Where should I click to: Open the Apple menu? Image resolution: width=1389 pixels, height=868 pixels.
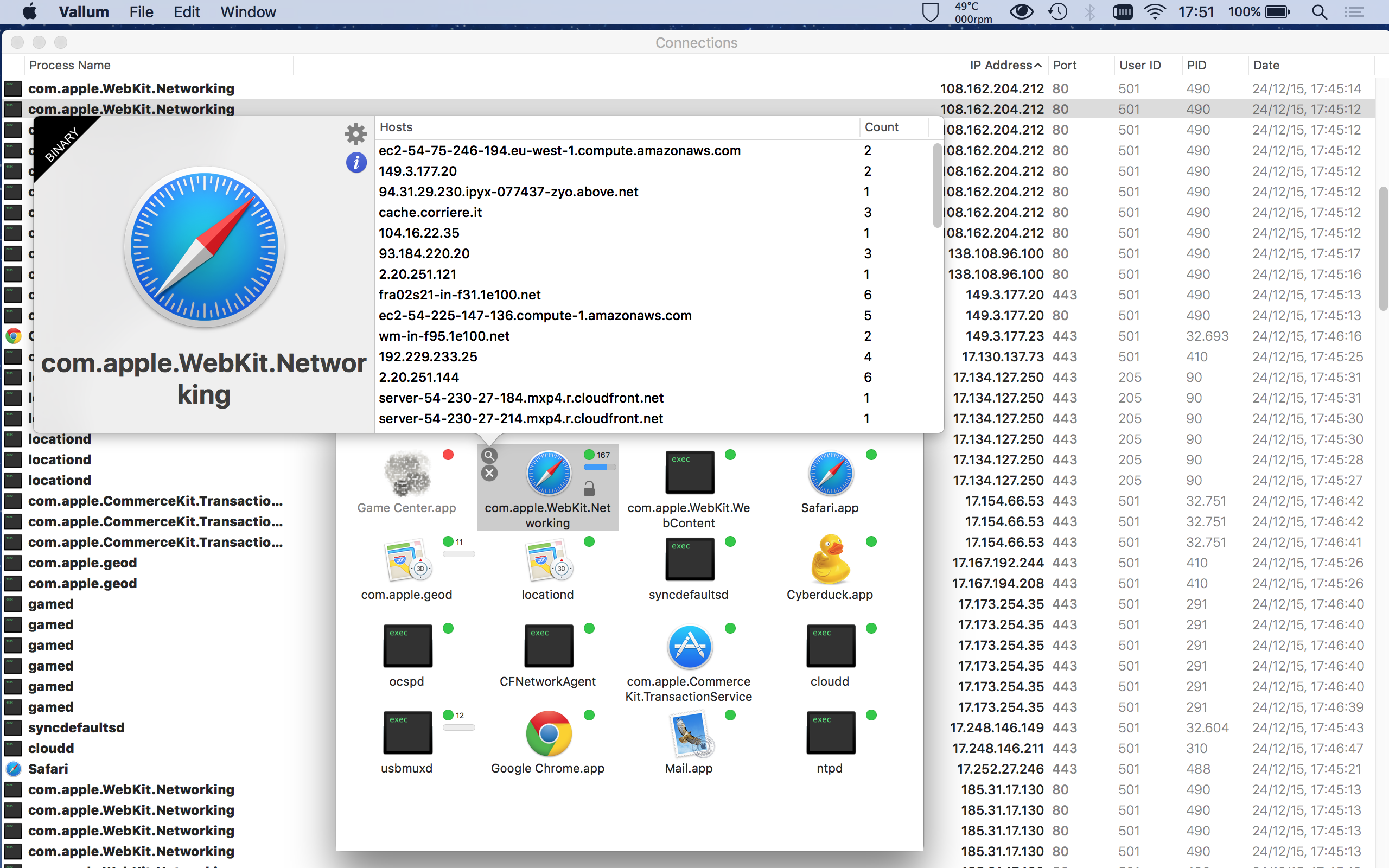(30, 11)
